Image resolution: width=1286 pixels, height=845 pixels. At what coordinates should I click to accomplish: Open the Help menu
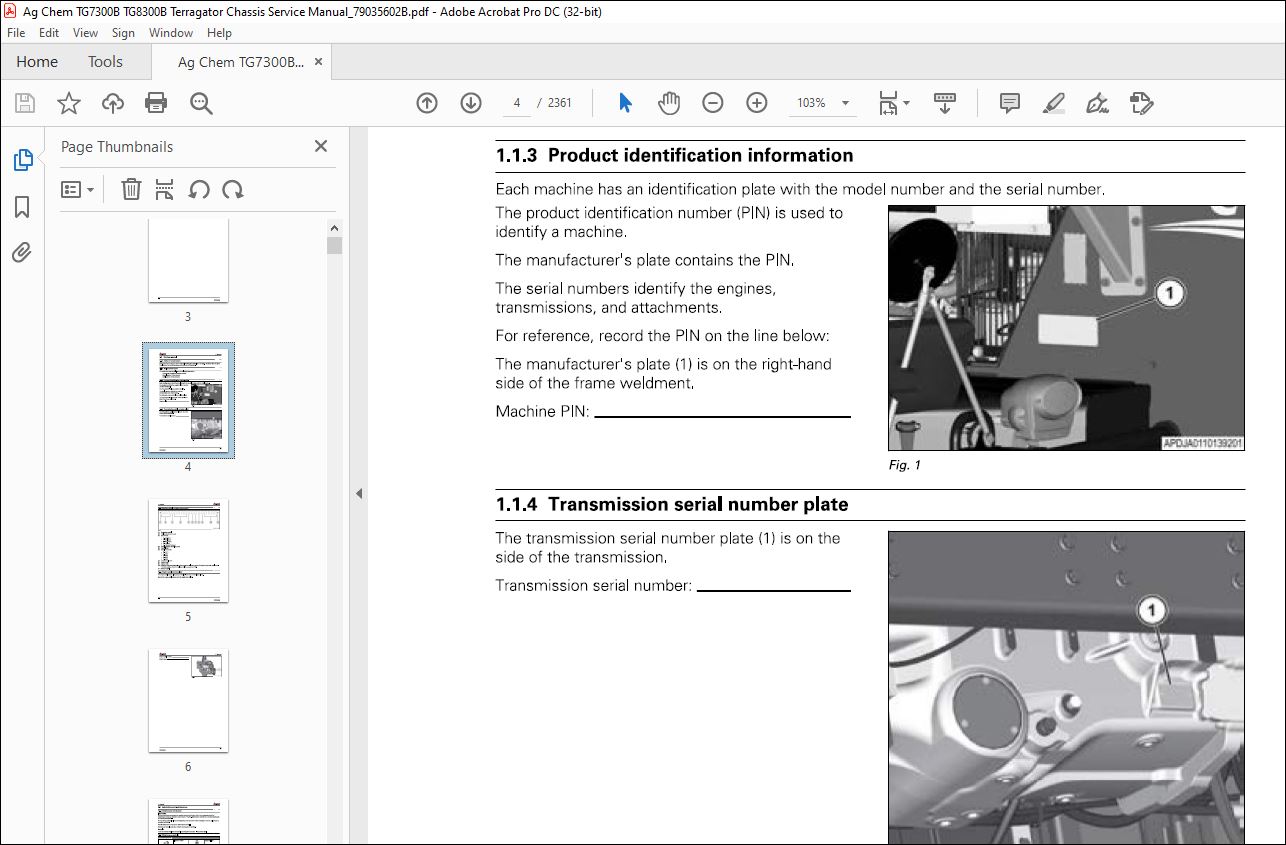click(x=219, y=33)
